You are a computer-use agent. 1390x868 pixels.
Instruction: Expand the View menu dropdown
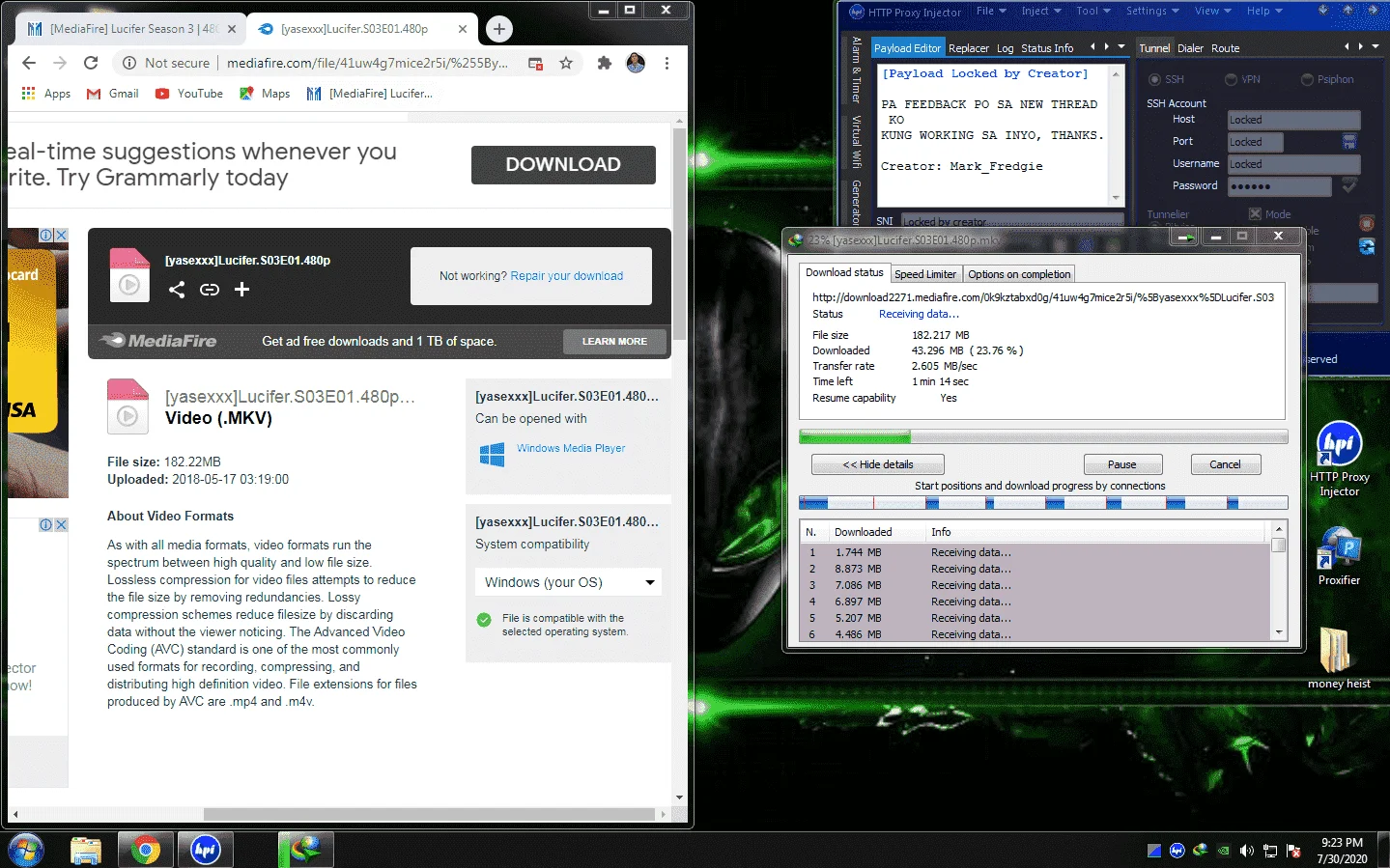(1212, 11)
